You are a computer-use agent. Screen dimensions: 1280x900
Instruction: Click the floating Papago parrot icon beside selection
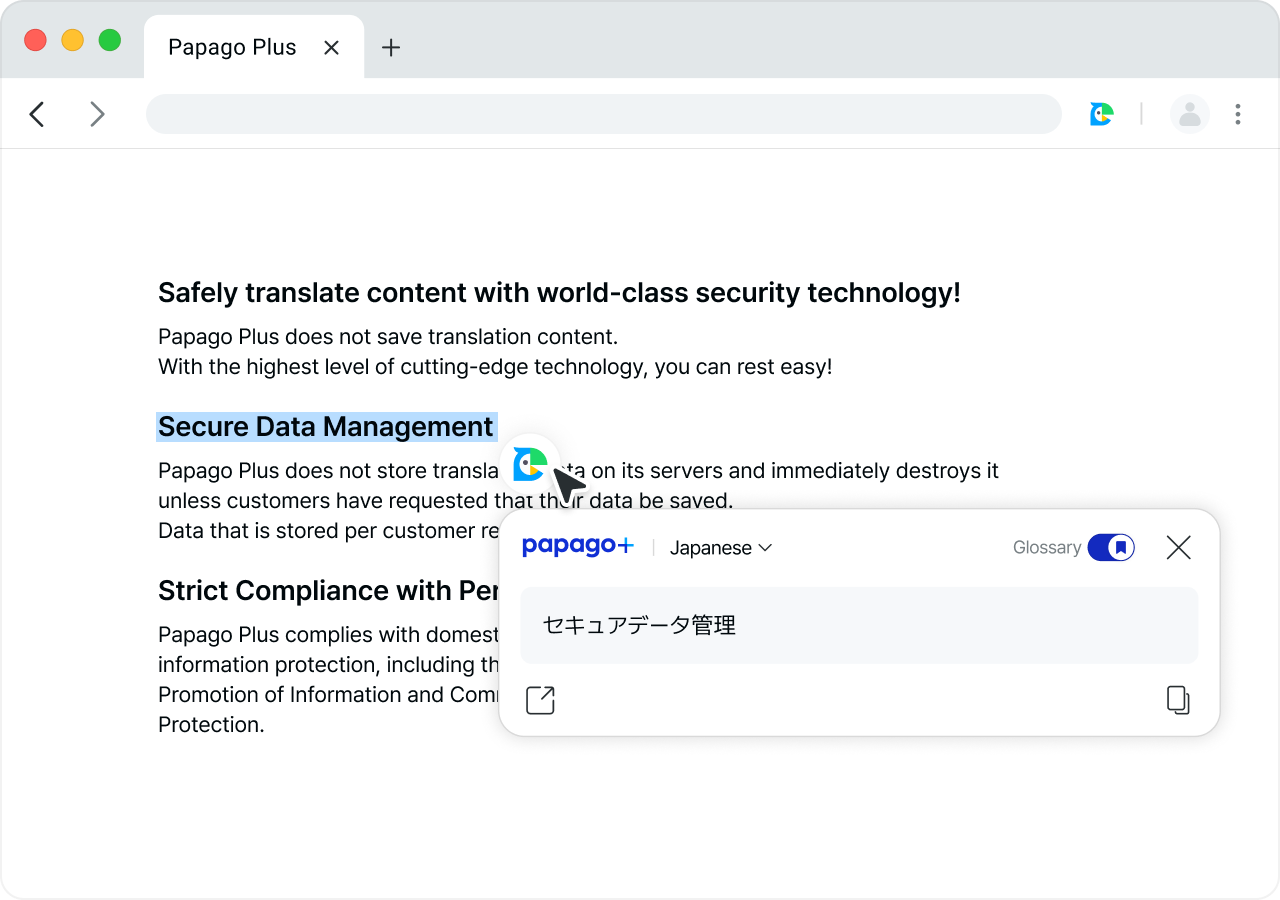(x=529, y=463)
